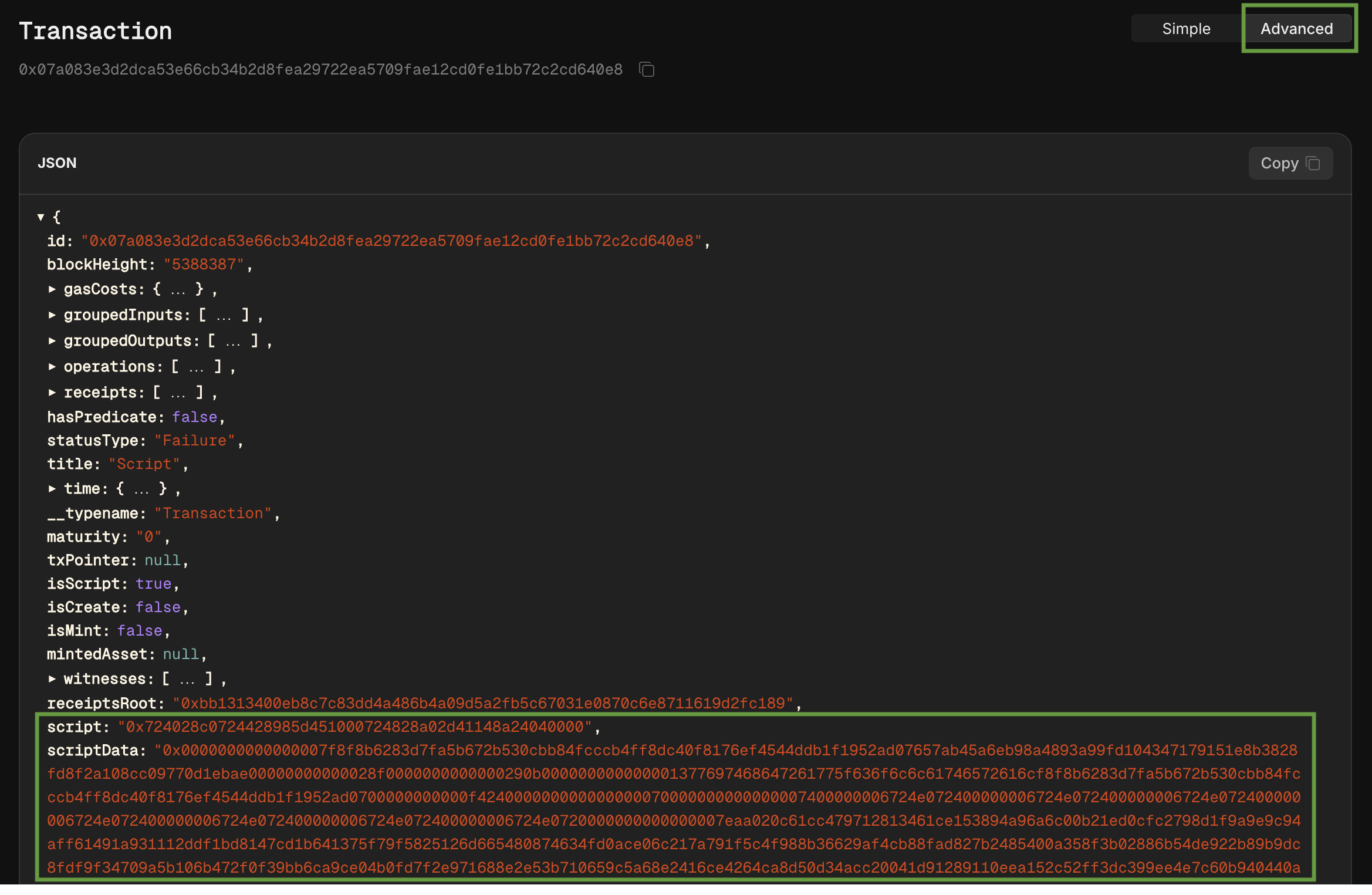Click the __typename "Transaction" value
The image size is (1372, 895).
tap(213, 514)
